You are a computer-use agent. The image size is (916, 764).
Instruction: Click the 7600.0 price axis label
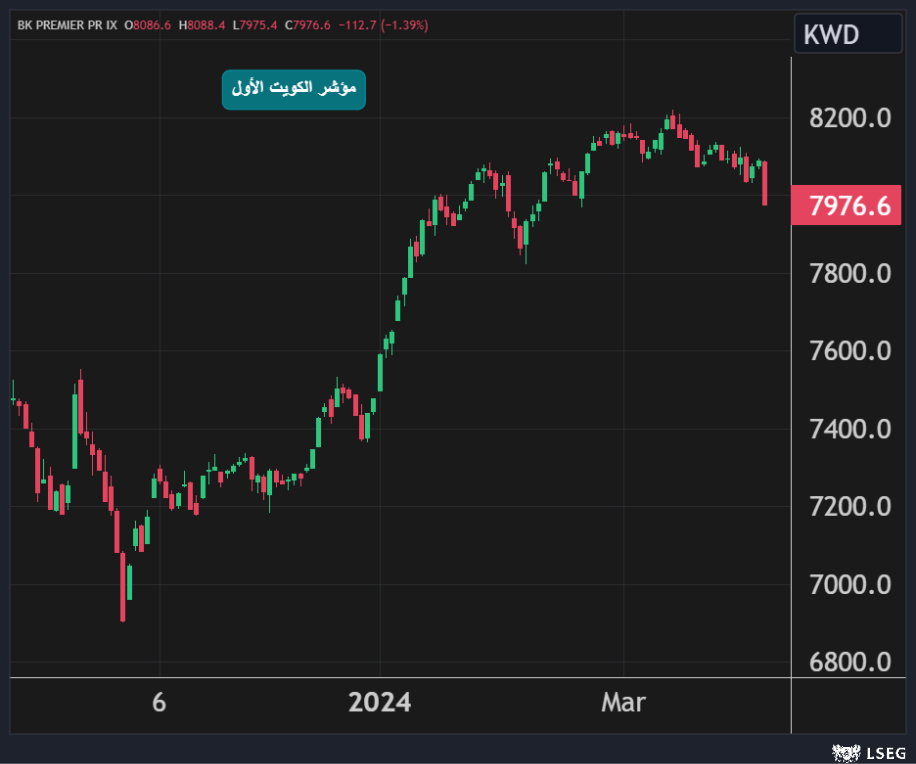coord(849,351)
